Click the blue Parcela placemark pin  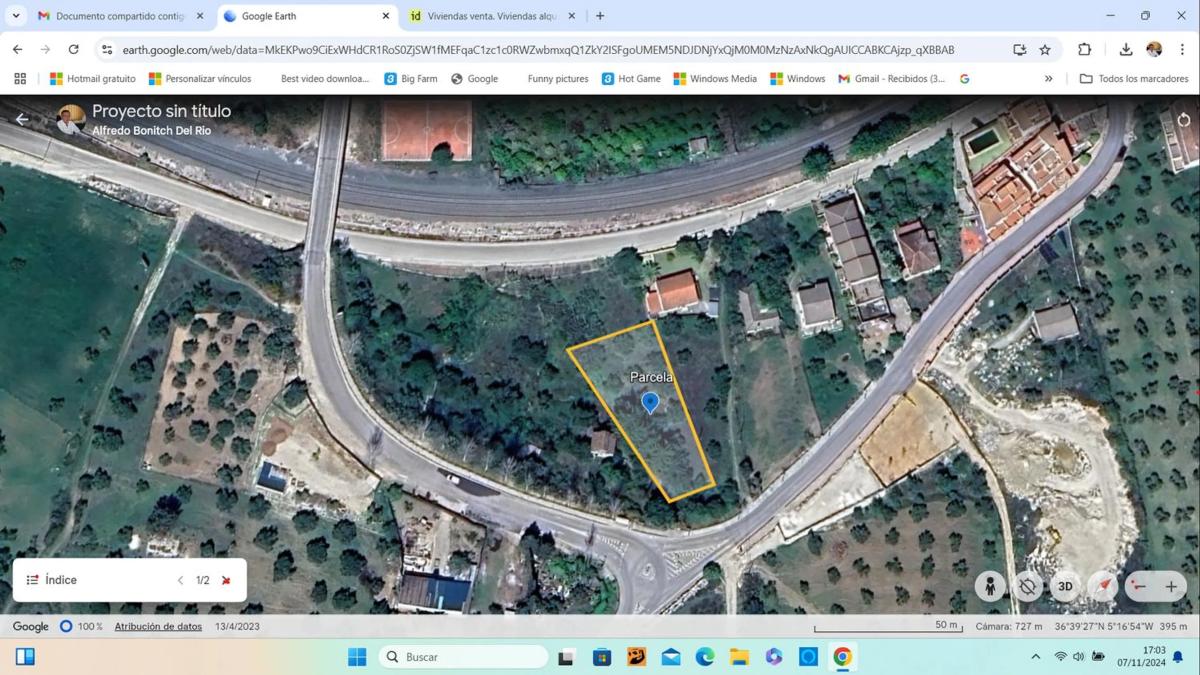pos(650,402)
